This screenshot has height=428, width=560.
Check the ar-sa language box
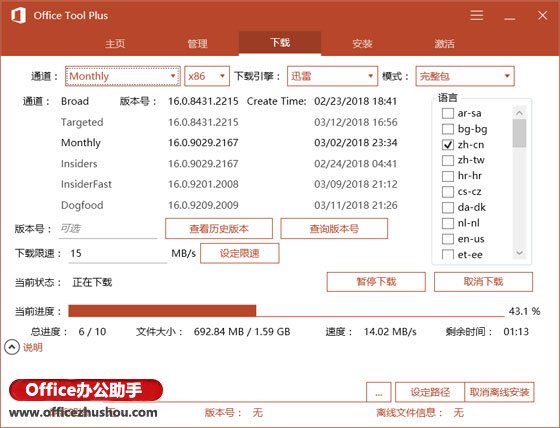click(448, 113)
